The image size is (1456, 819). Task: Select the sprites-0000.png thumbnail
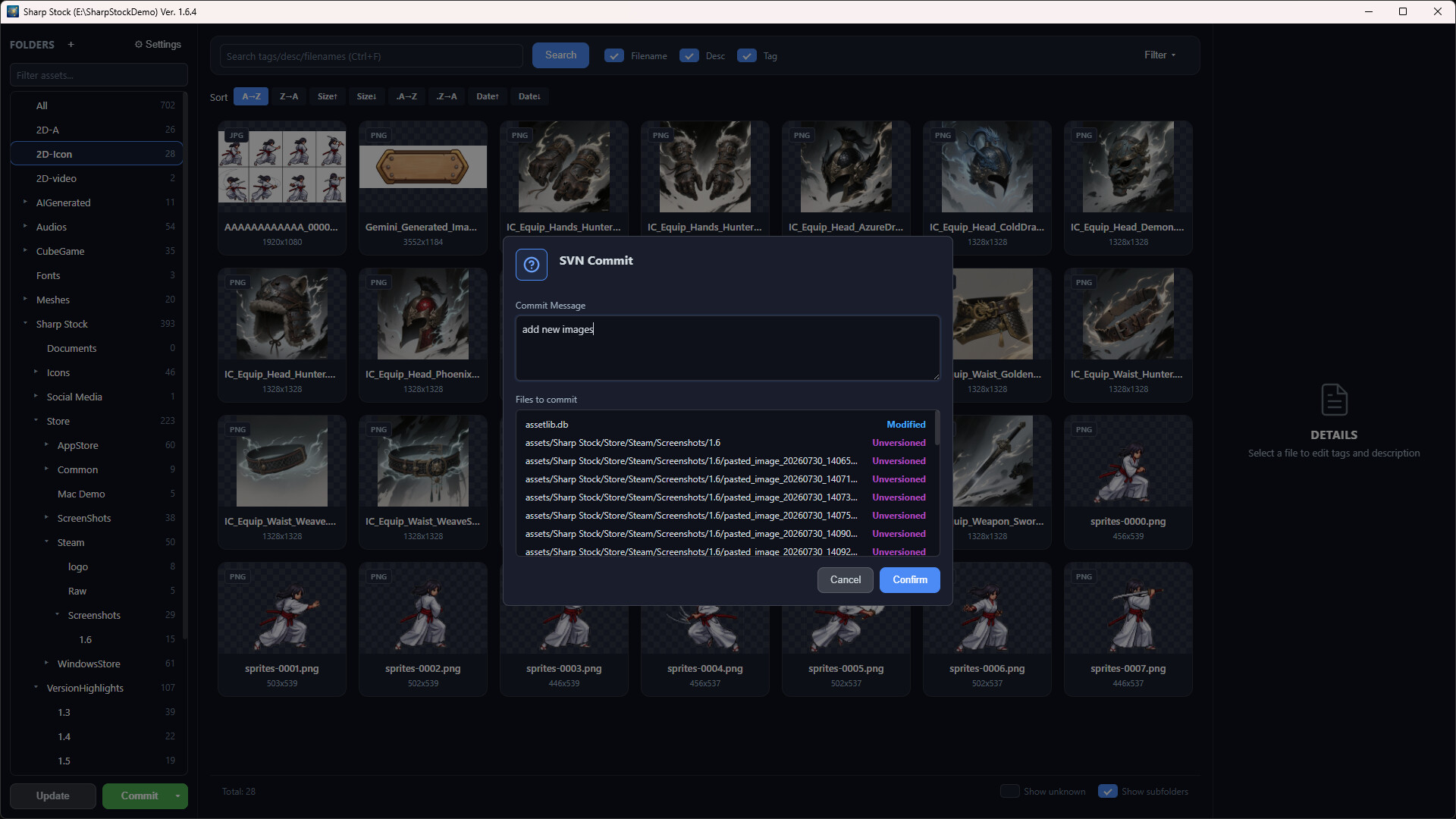[x=1128, y=482]
